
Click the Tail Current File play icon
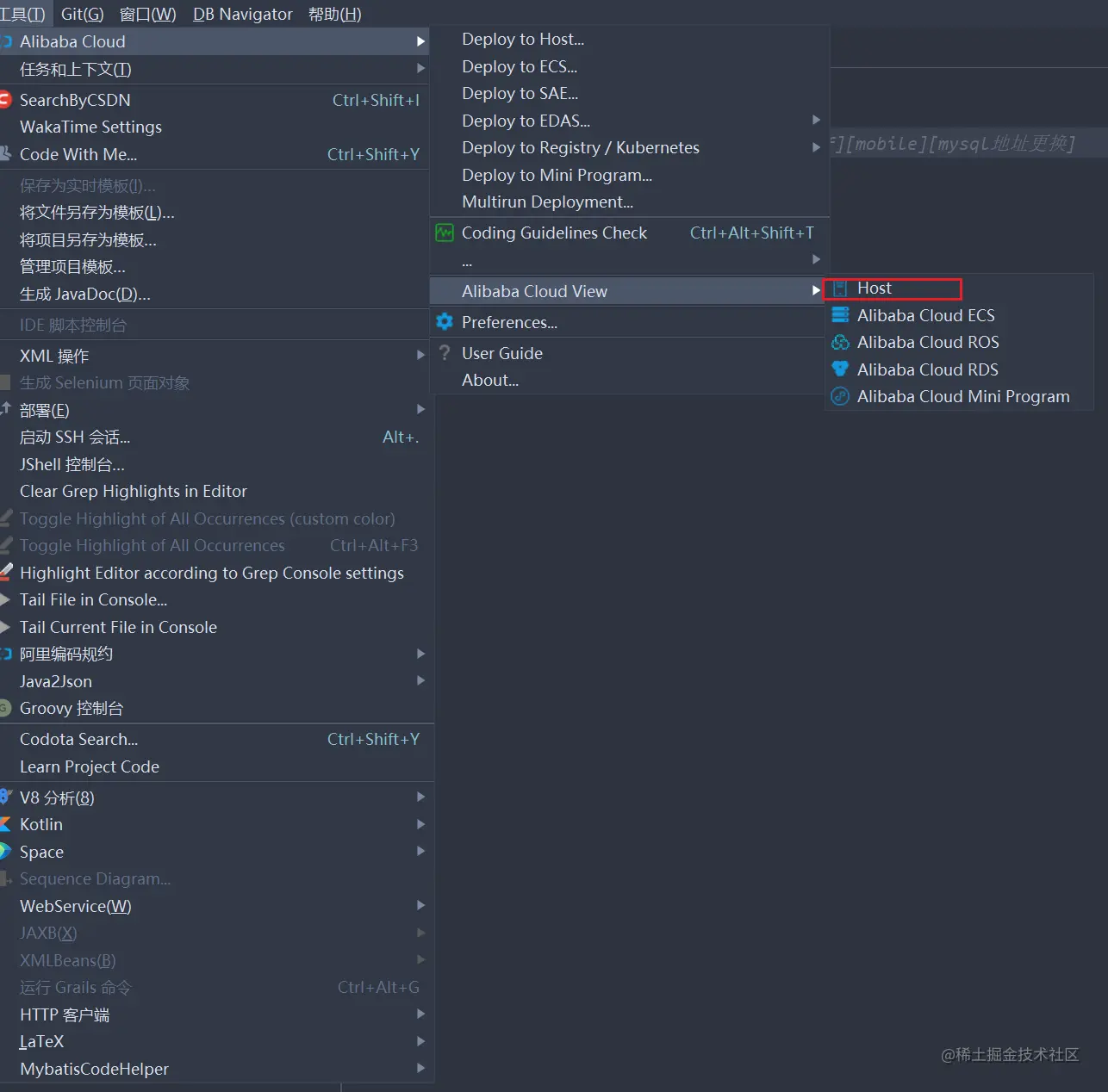[x=5, y=627]
